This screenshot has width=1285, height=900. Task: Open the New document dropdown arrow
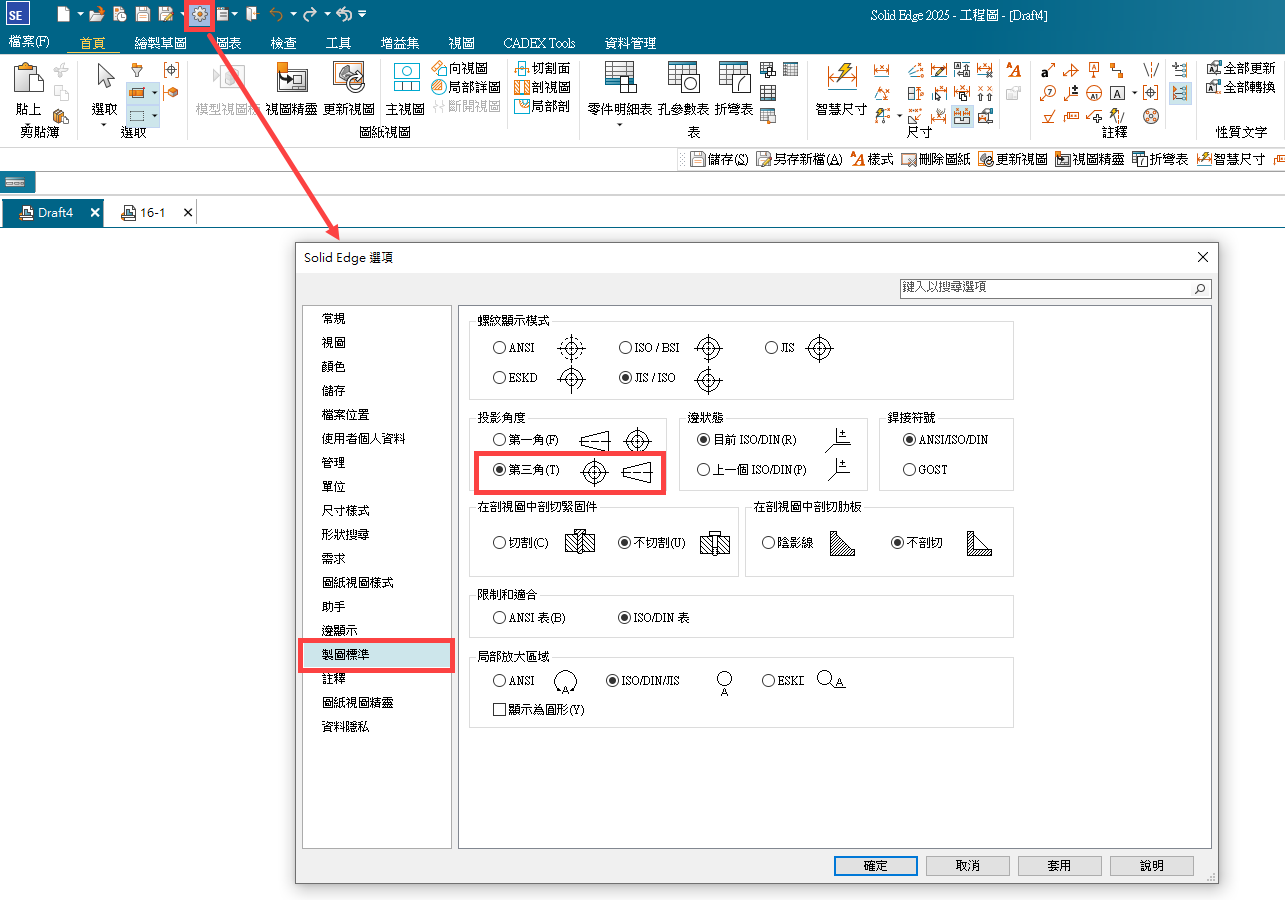(x=79, y=14)
